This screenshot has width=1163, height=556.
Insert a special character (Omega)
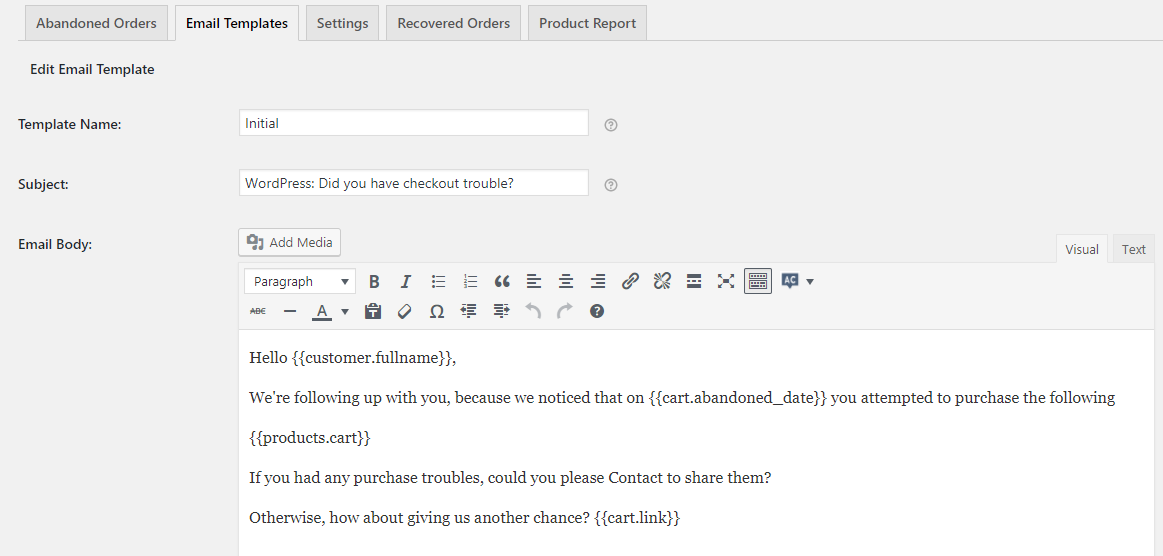[x=437, y=312]
